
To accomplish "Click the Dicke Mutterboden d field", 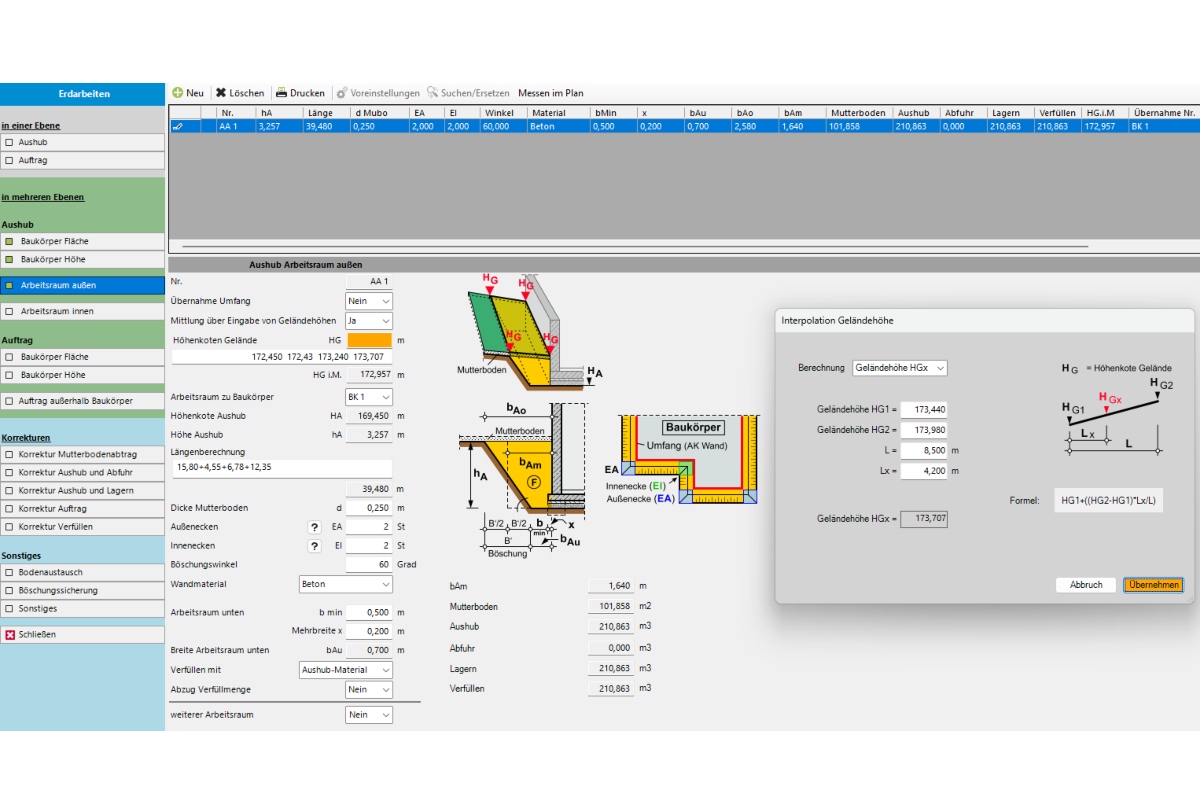I will (x=370, y=508).
